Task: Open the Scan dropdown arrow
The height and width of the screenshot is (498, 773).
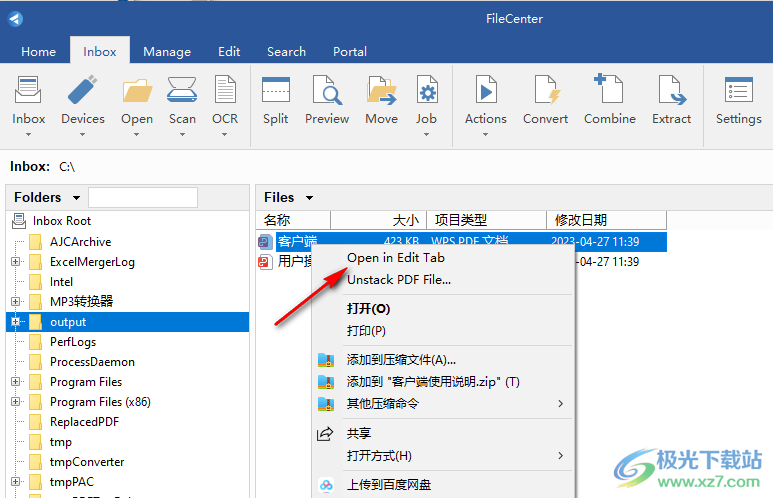Action: (182, 134)
